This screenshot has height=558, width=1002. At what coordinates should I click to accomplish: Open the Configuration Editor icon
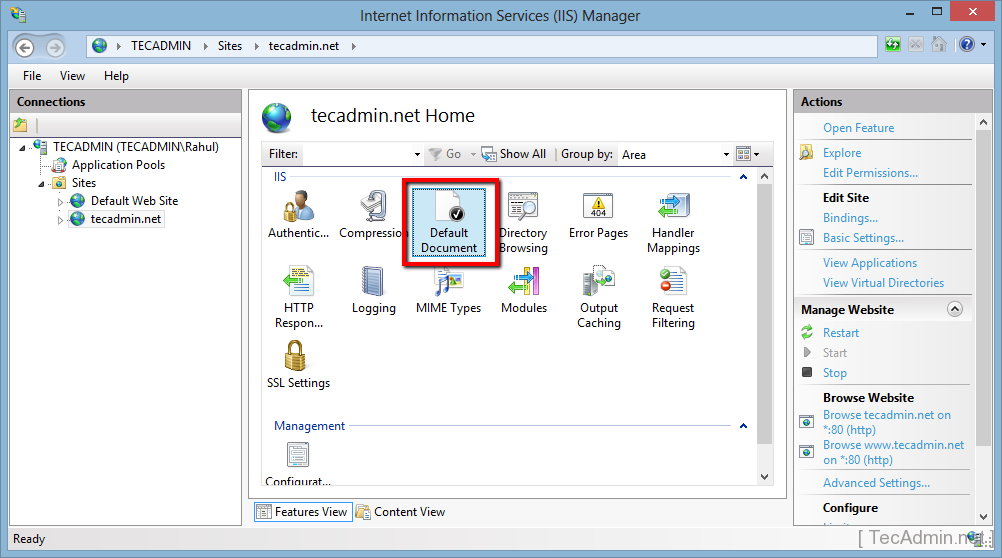tap(298, 464)
